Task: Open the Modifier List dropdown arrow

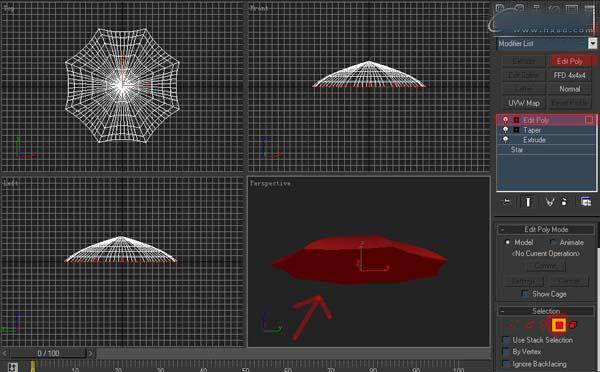Action: tap(592, 44)
